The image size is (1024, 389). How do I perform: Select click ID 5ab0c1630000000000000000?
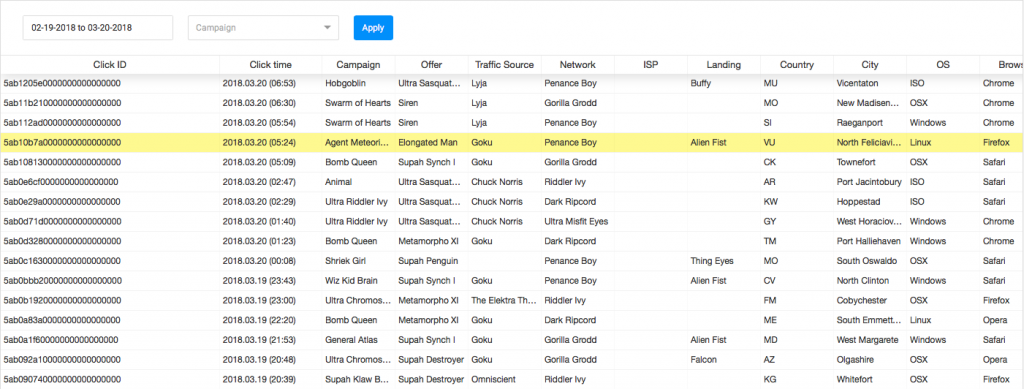pyautogui.click(x=62, y=261)
